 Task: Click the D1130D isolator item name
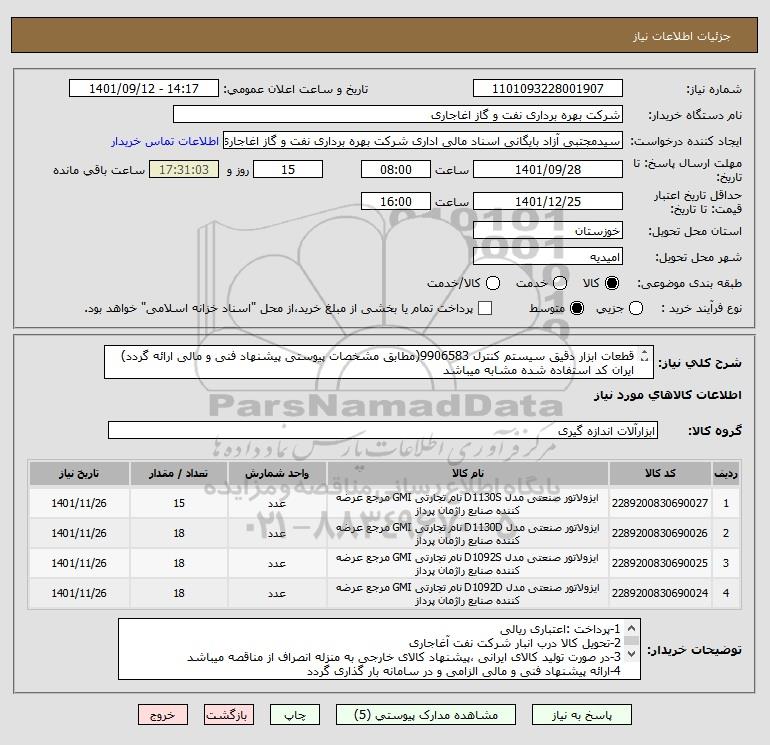(x=468, y=534)
